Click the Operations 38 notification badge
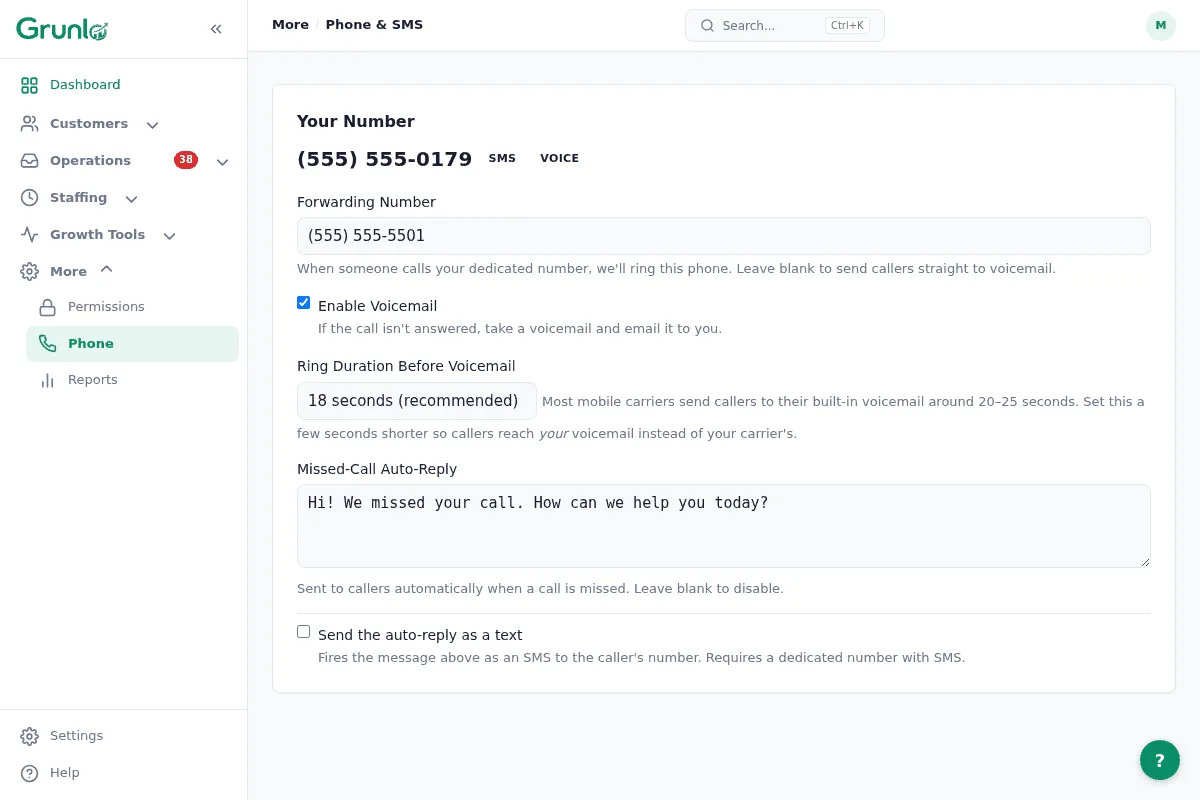 pyautogui.click(x=186, y=160)
